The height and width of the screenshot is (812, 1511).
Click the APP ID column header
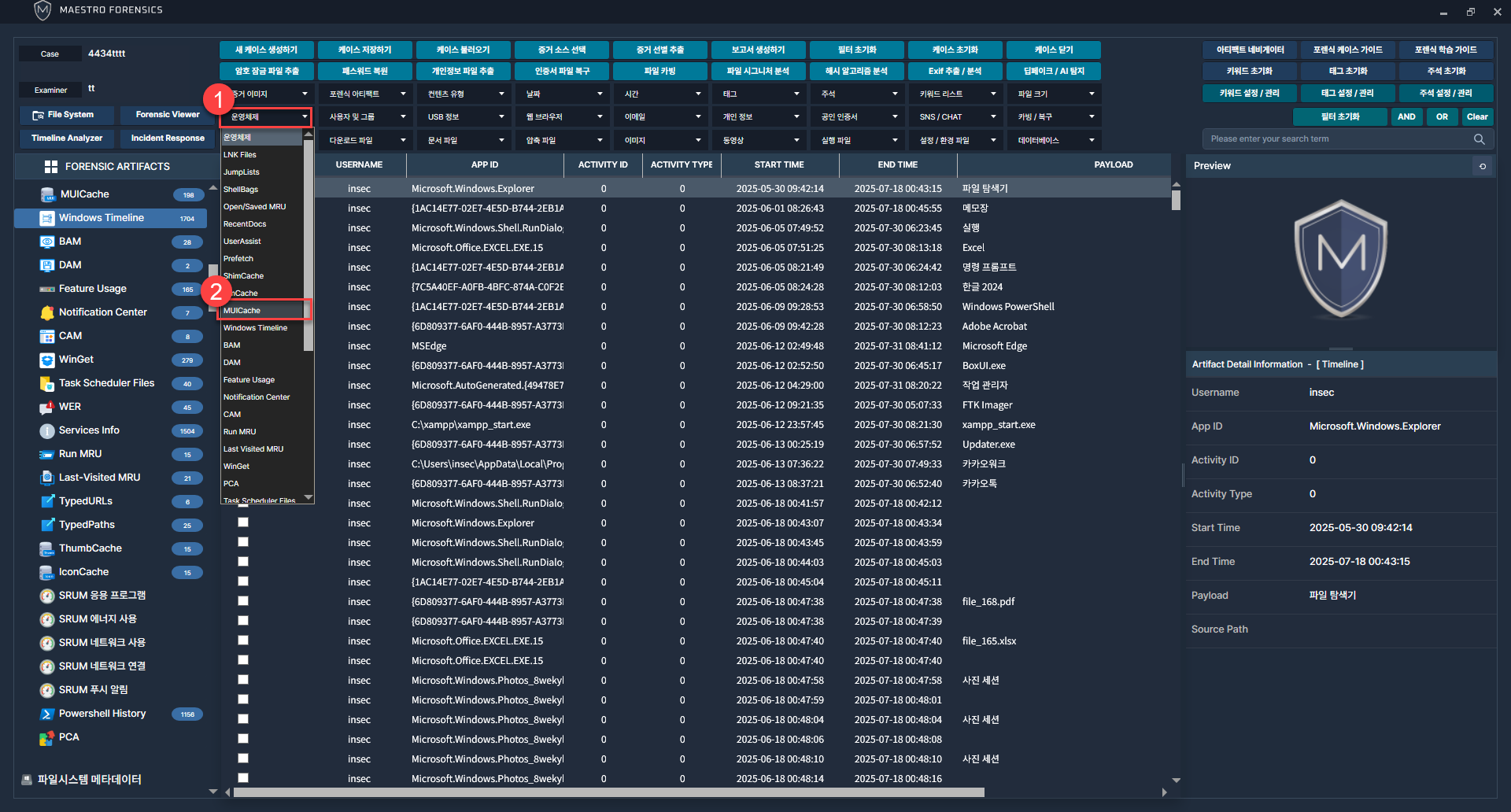(485, 165)
